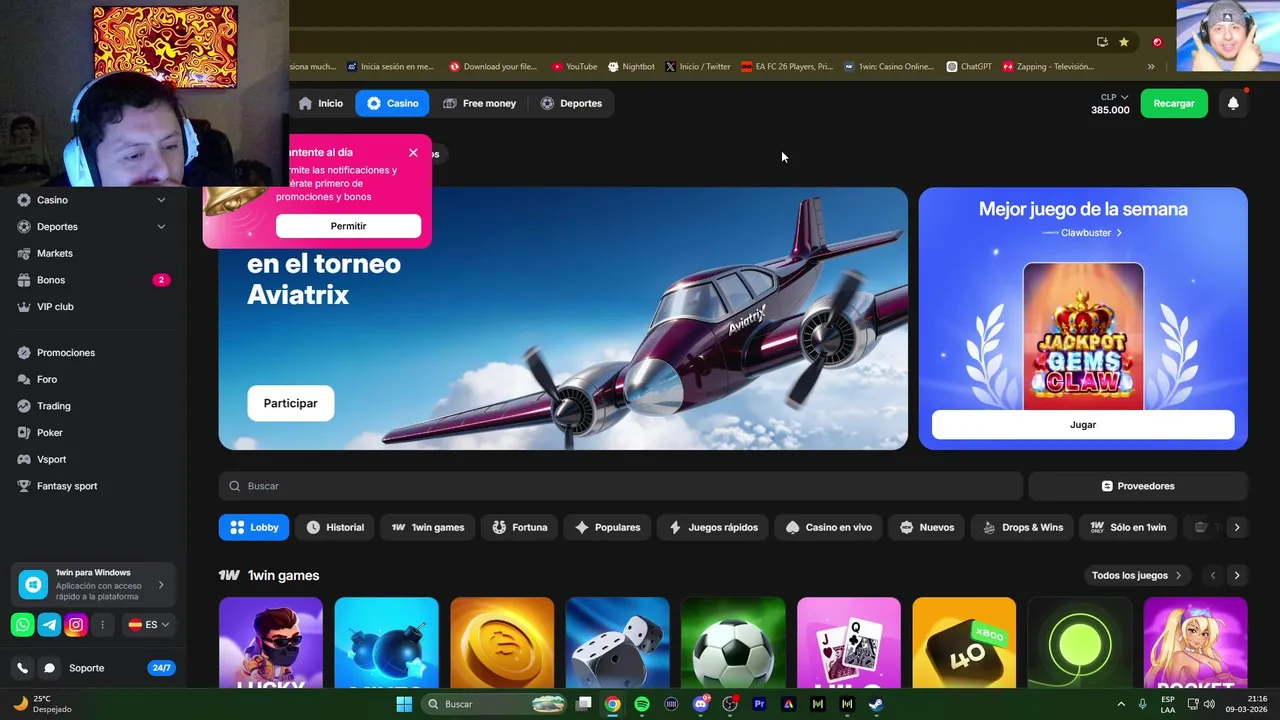Open the Telegram social icon

tap(49, 625)
